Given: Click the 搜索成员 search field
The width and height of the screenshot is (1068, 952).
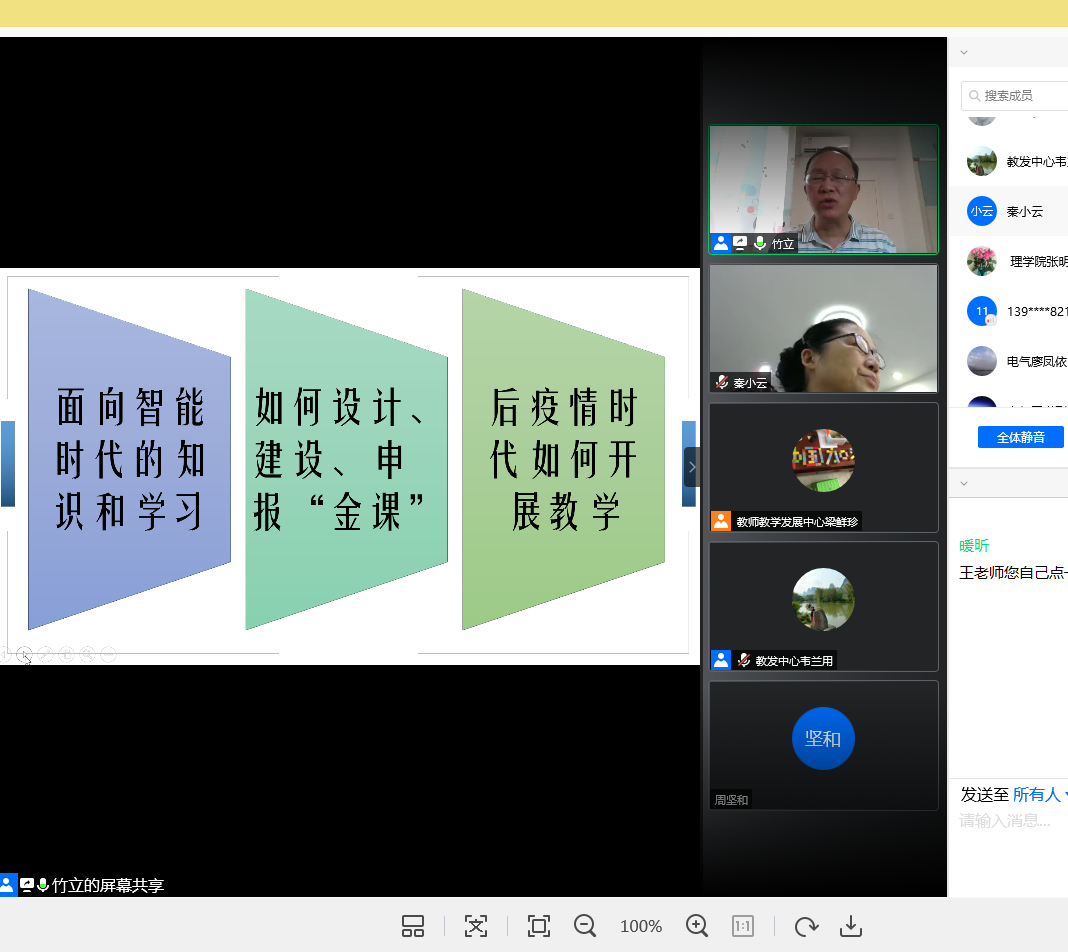Looking at the screenshot, I should pos(1020,96).
